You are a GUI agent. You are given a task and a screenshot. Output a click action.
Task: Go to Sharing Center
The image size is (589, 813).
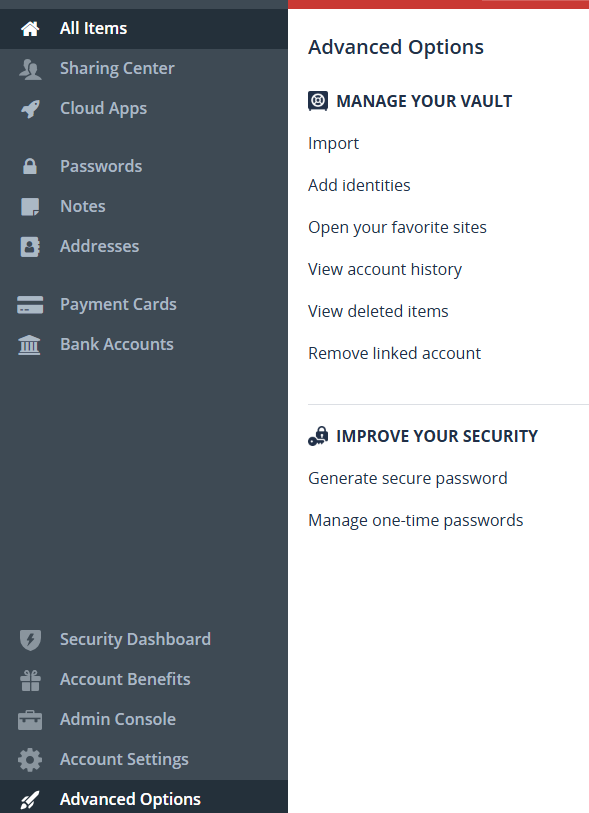click(x=144, y=68)
